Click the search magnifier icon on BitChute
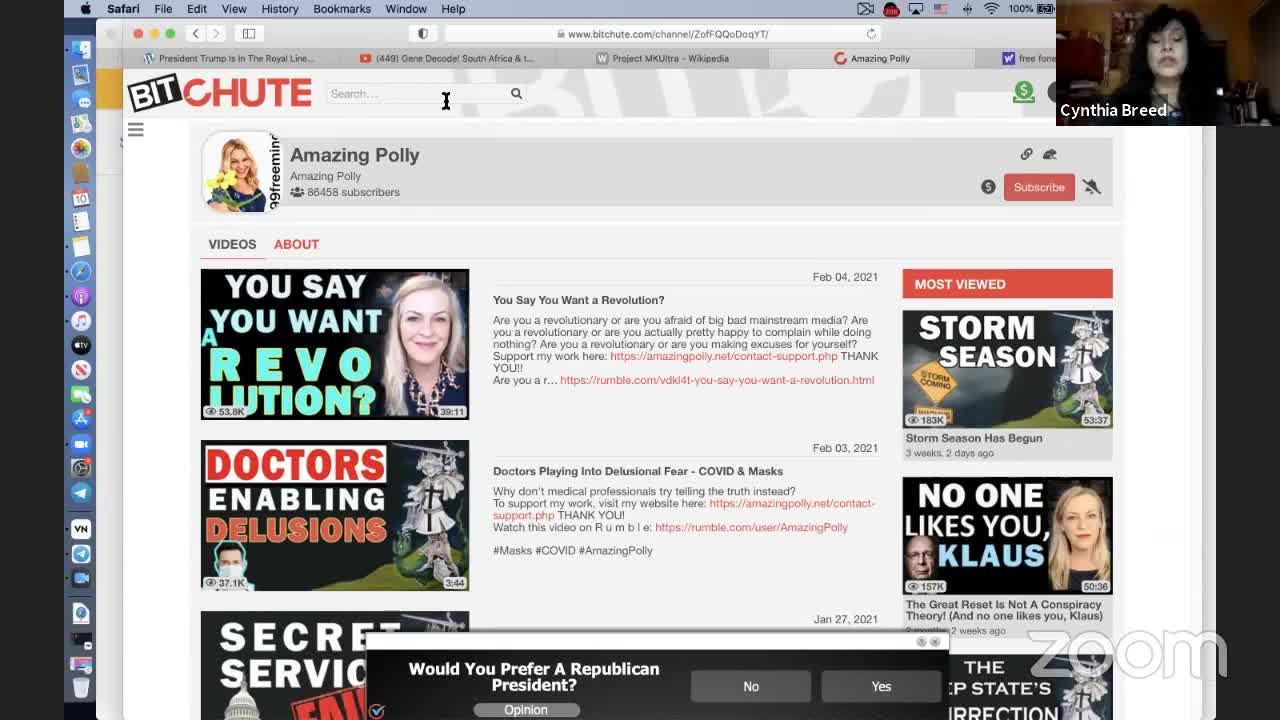The width and height of the screenshot is (1280, 720). coord(516,94)
